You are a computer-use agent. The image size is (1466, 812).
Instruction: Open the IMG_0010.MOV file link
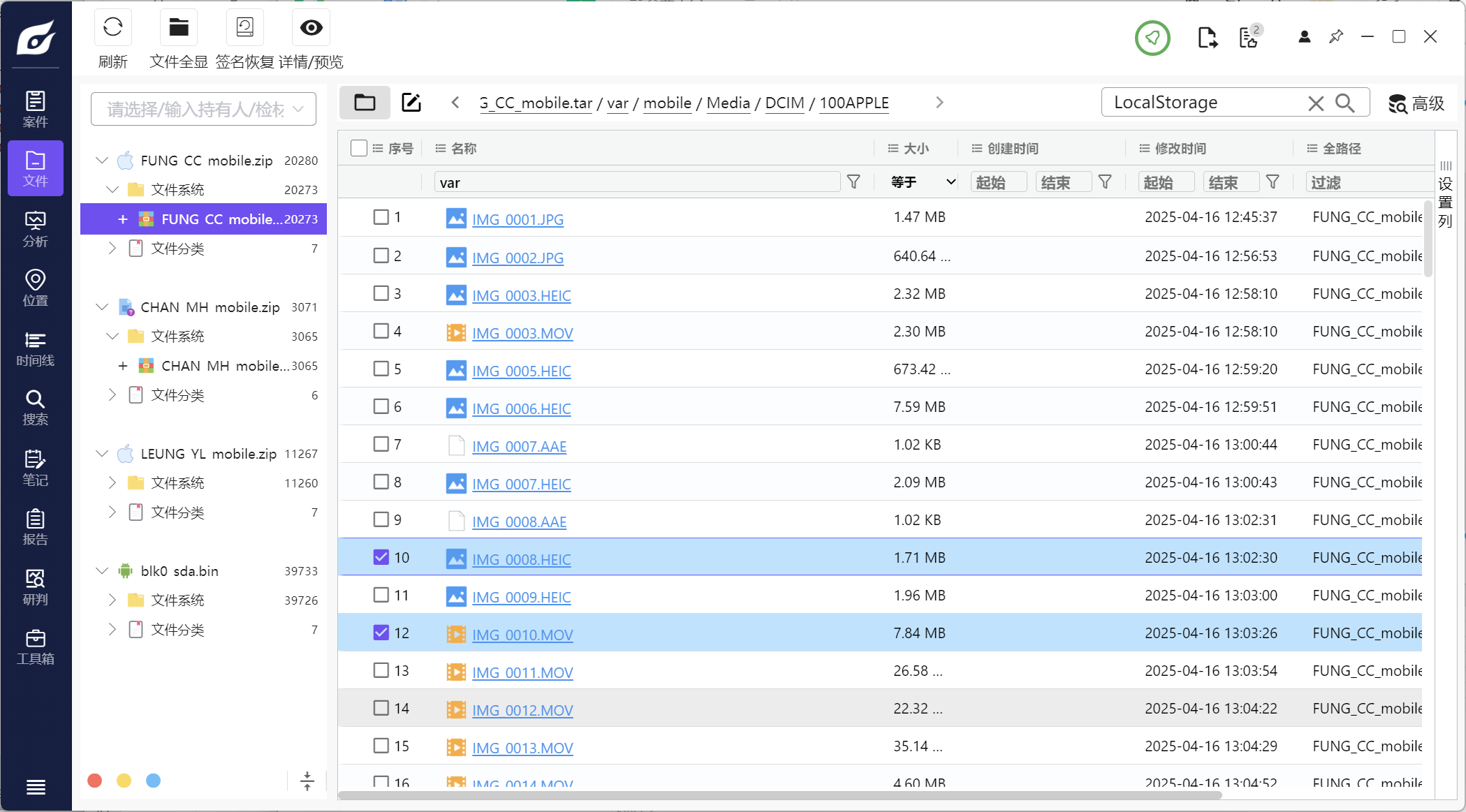522,635
